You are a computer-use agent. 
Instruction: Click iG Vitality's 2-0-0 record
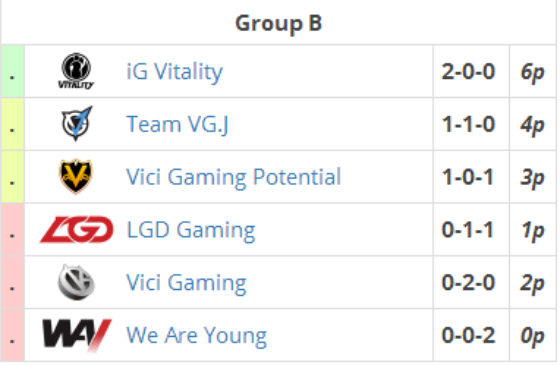click(x=468, y=71)
